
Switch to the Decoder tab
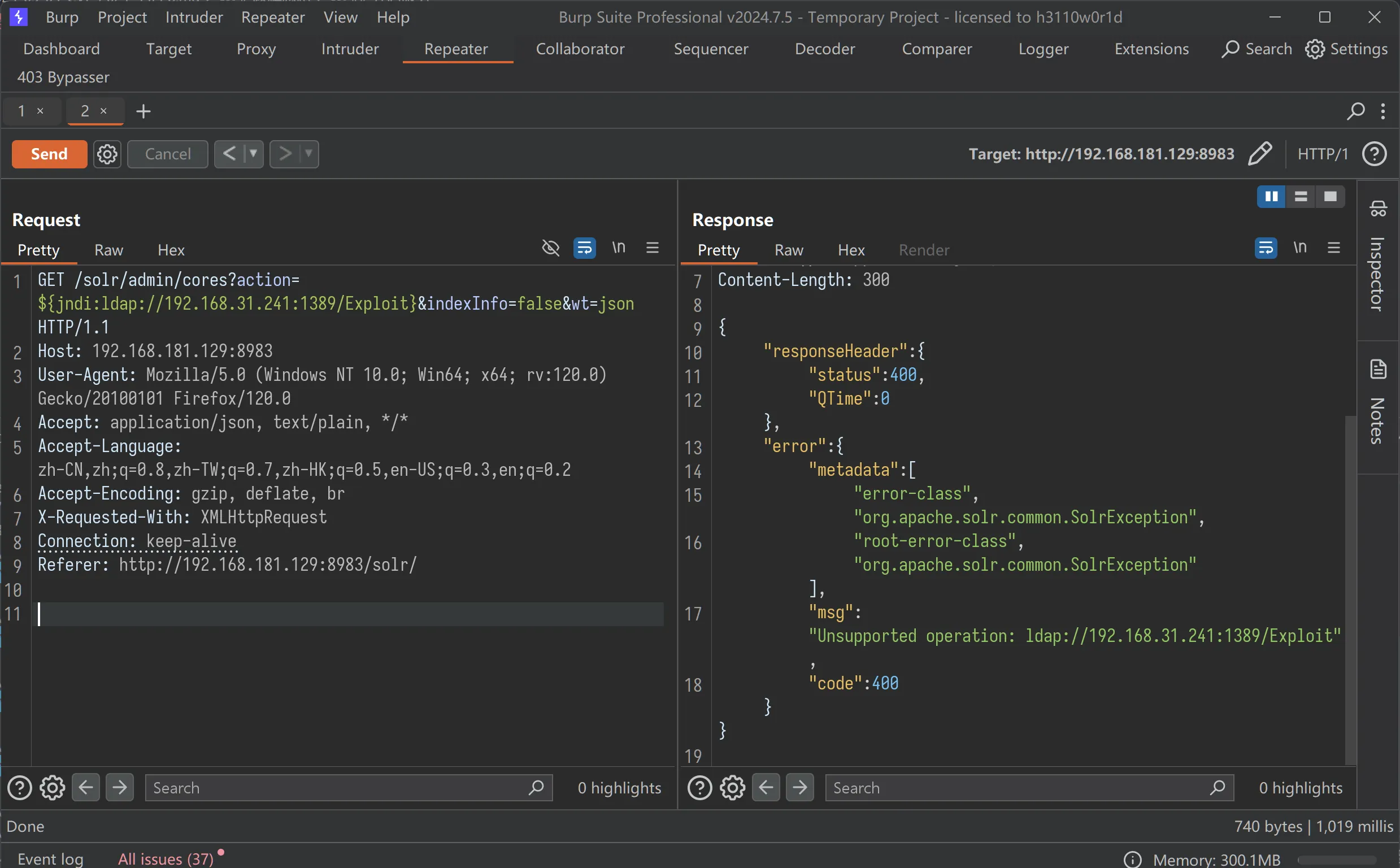824,49
